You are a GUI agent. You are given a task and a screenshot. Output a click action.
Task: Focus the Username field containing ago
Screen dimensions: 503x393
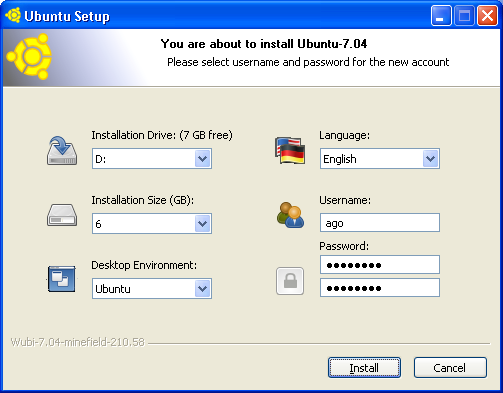[380, 223]
